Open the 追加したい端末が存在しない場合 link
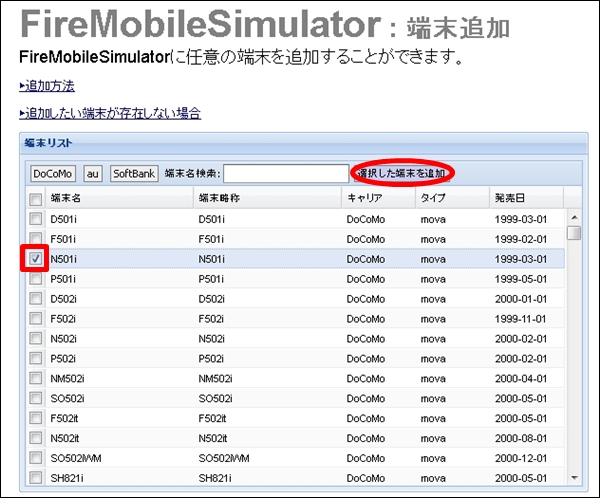The width and height of the screenshot is (600, 498). pyautogui.click(x=110, y=114)
